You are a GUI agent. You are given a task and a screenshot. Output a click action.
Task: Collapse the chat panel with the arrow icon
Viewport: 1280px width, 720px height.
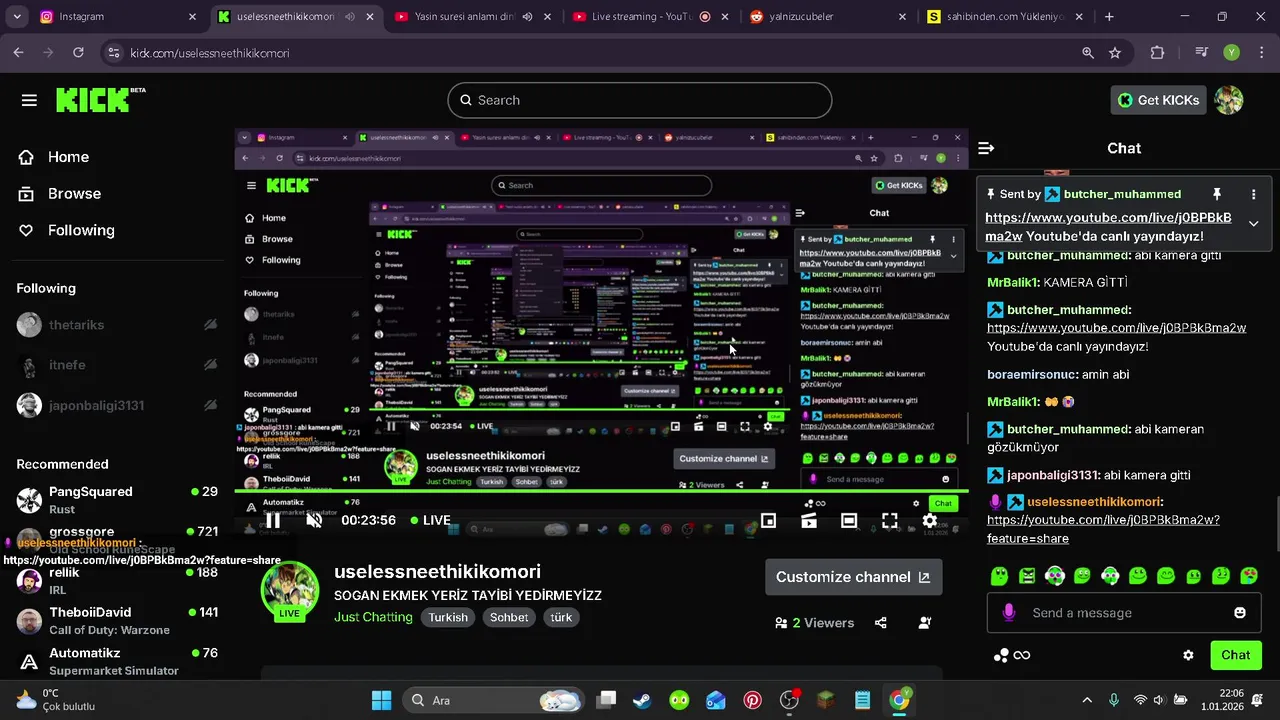(986, 148)
